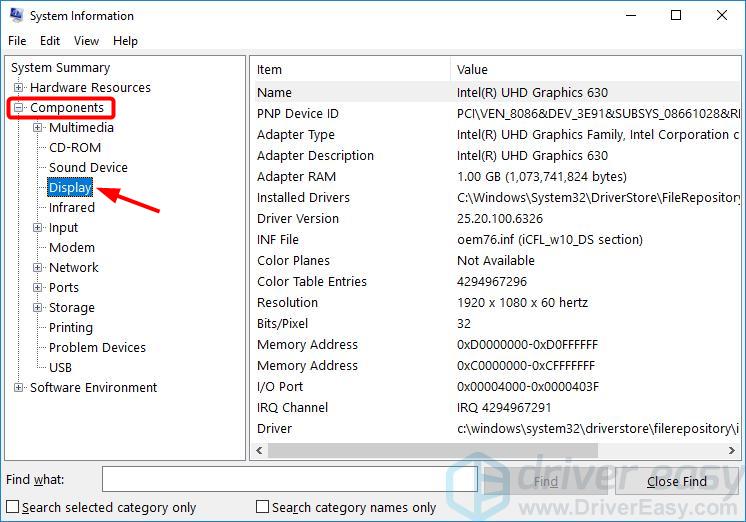The width and height of the screenshot is (746, 522).
Task: Enable Search category names only checkbox
Action: 263,507
